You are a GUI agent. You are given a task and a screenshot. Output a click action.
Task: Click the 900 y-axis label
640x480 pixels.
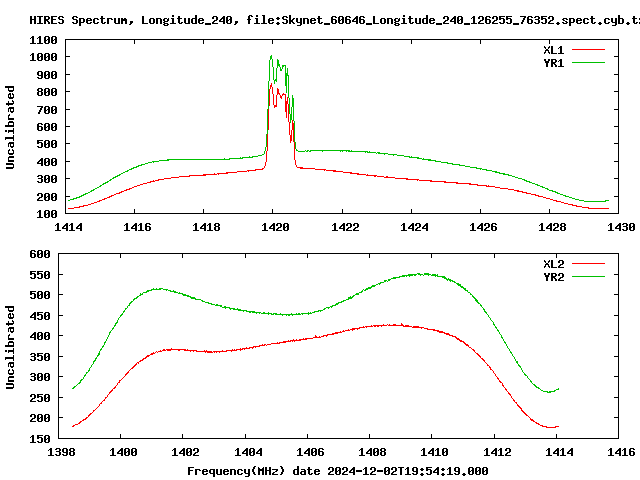47,75
